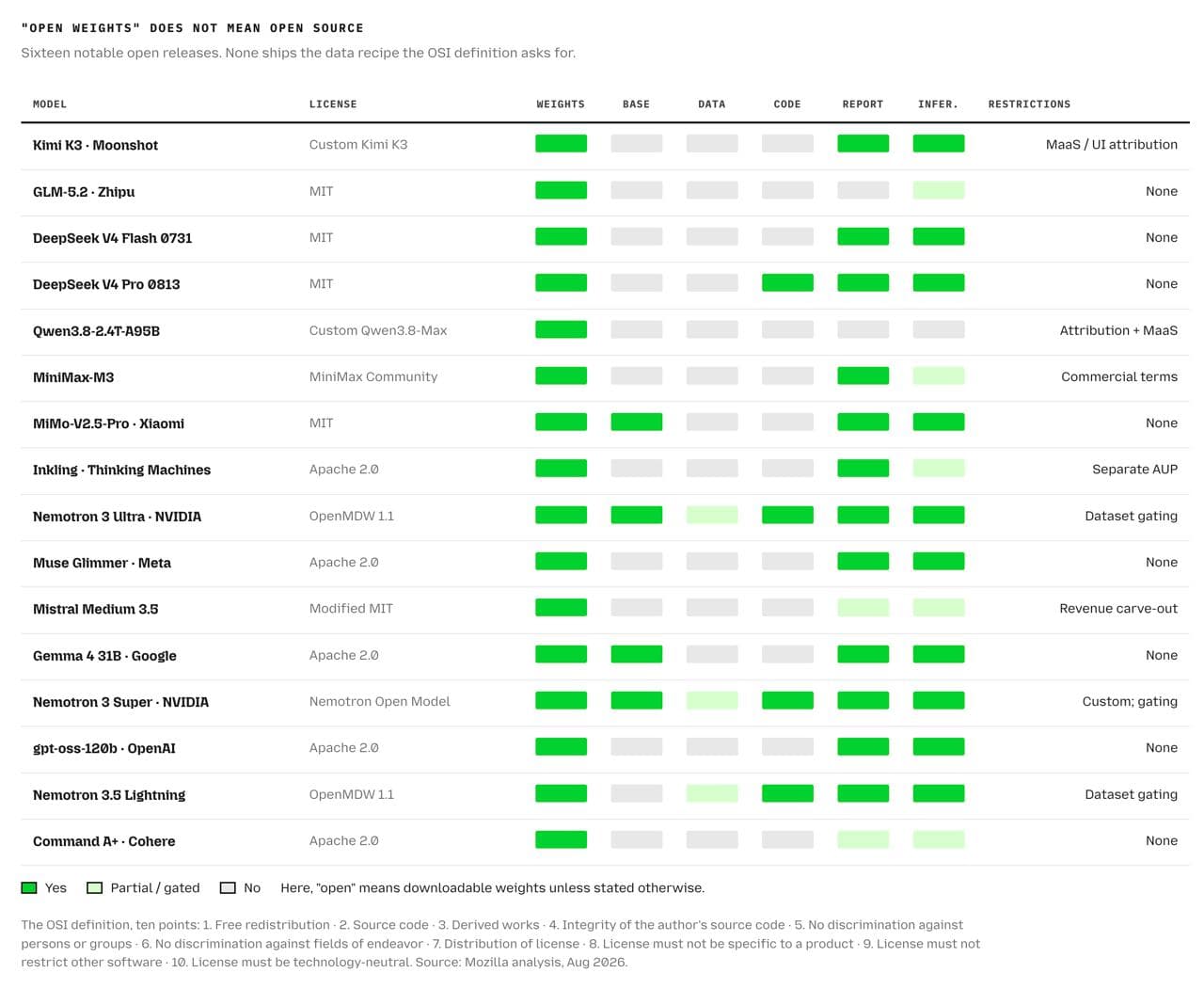
Task: Click the INFER. column header
Action: click(938, 104)
